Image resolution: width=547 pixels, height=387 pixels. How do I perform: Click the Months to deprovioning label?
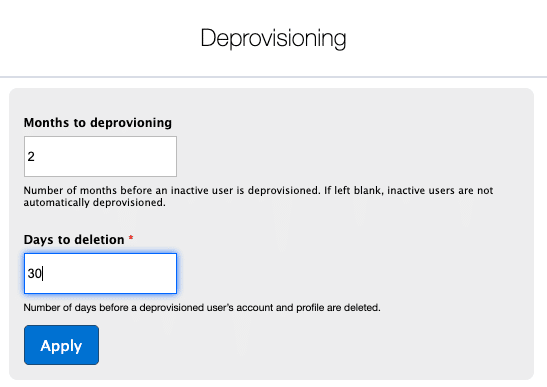[98, 123]
